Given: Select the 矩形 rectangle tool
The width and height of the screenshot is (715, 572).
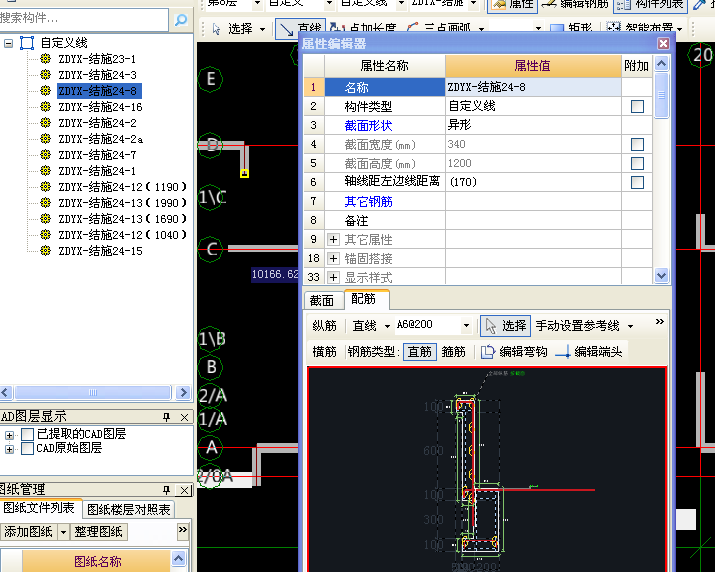Looking at the screenshot, I should coord(571,29).
